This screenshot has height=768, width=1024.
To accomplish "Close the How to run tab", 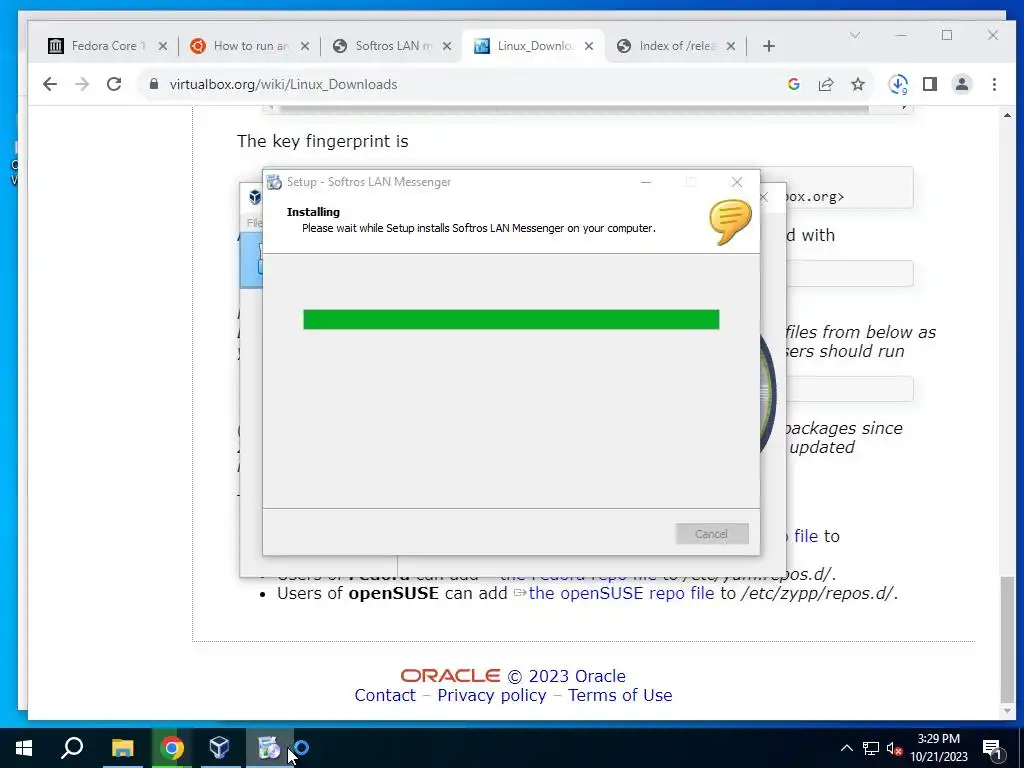I will (305, 46).
